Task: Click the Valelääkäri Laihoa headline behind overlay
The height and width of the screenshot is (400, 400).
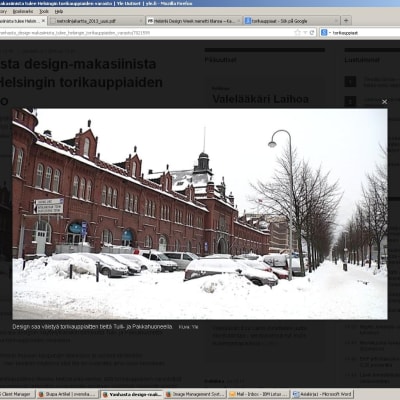Action: [x=260, y=99]
